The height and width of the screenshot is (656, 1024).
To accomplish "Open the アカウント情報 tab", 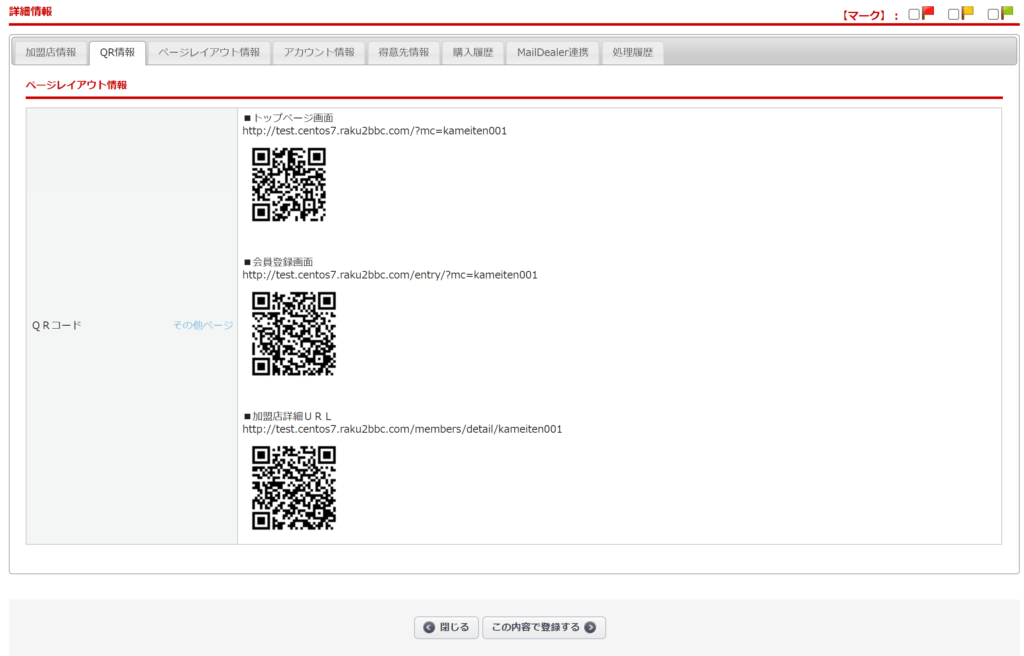I will (x=319, y=52).
